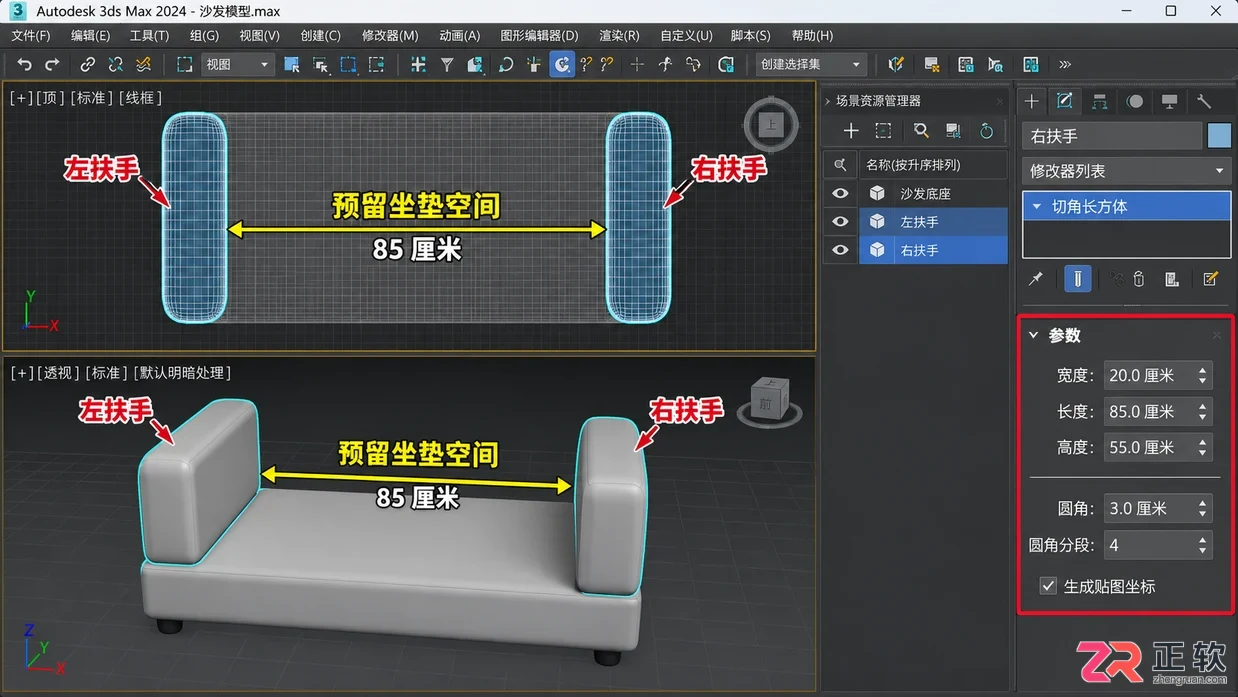Click the 高度 spinner arrows
This screenshot has width=1238, height=697.
pyautogui.click(x=1202, y=447)
